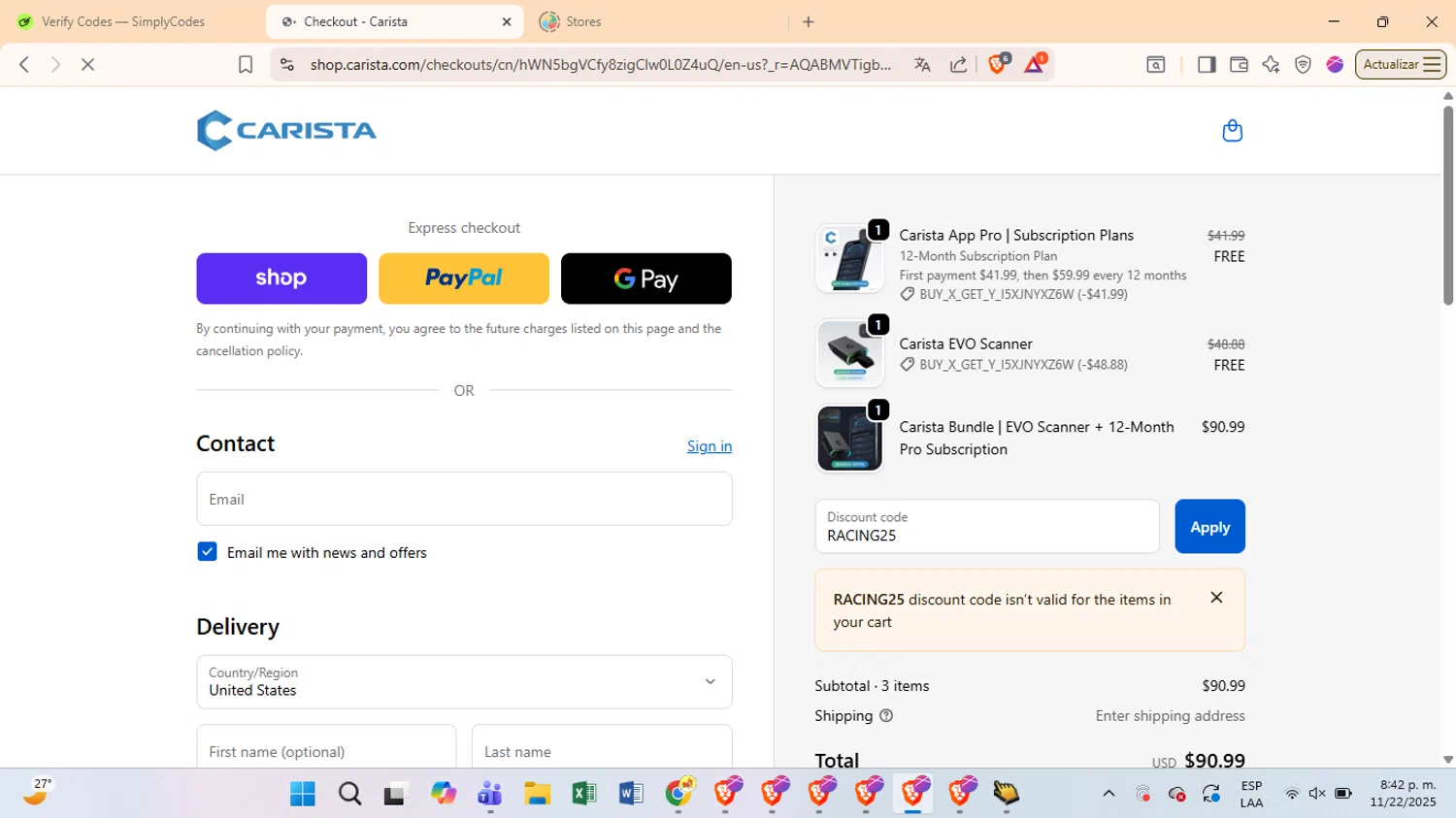Expand the Country/Region dropdown
This screenshot has height=818, width=1456.
tap(464, 682)
